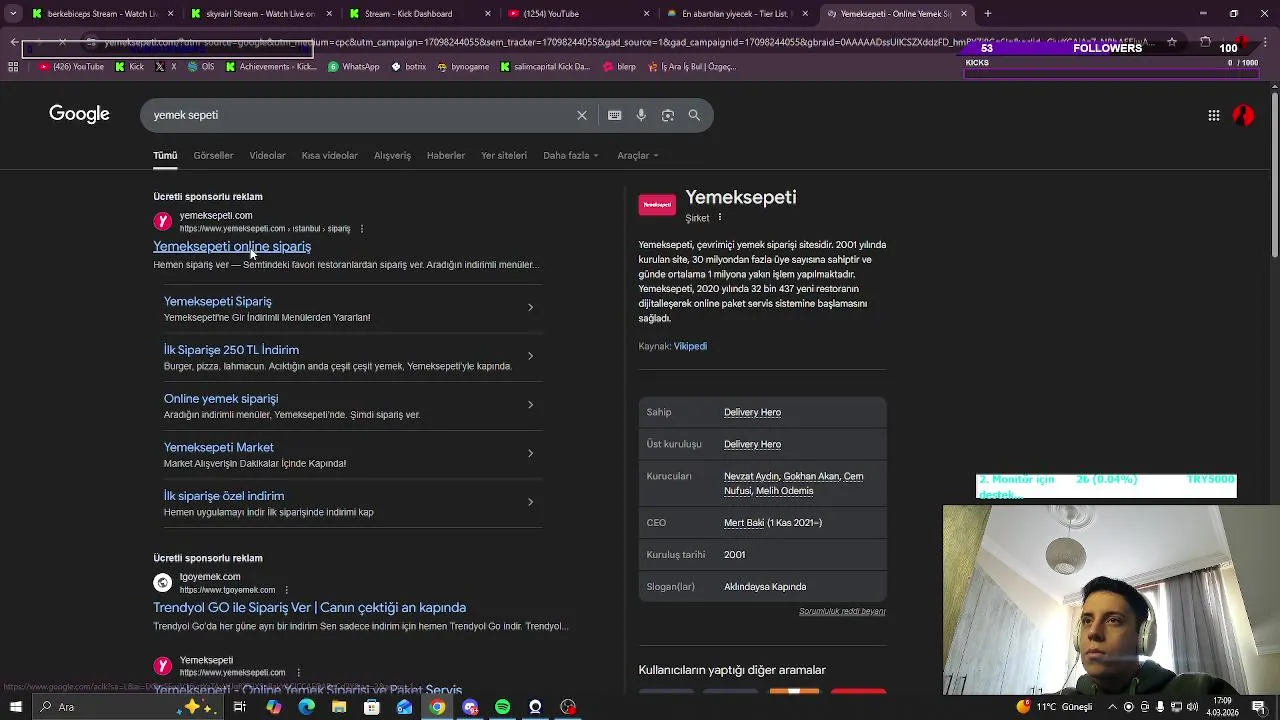This screenshot has width=1280, height=720.
Task: Open the 'İlk siparişe özel indirim' chevron
Action: click(530, 502)
